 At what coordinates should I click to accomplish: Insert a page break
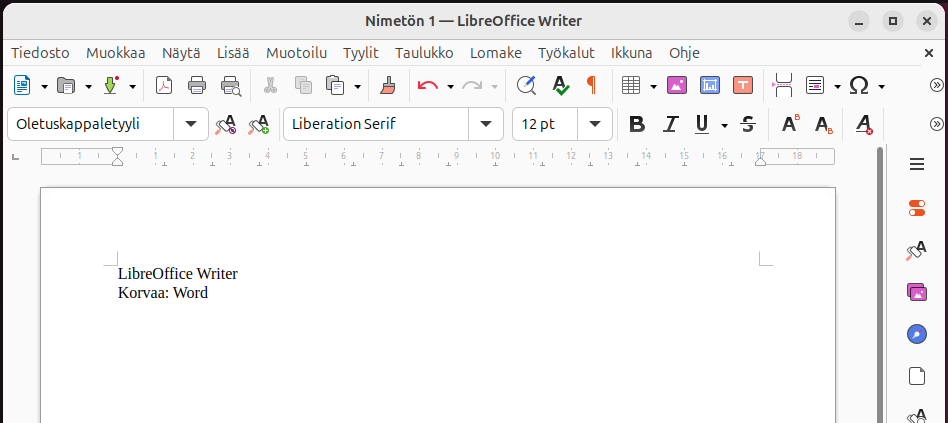783,86
